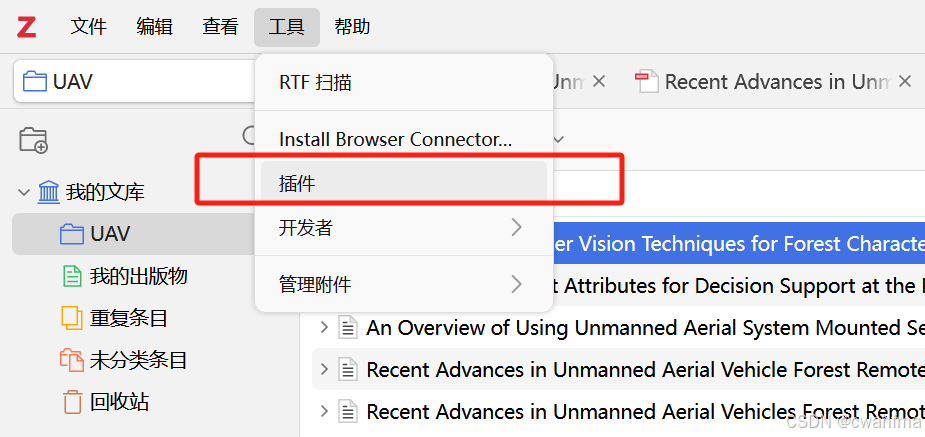This screenshot has height=437, width=925.
Task: Switch to the UAV library tab
Action: [130, 82]
